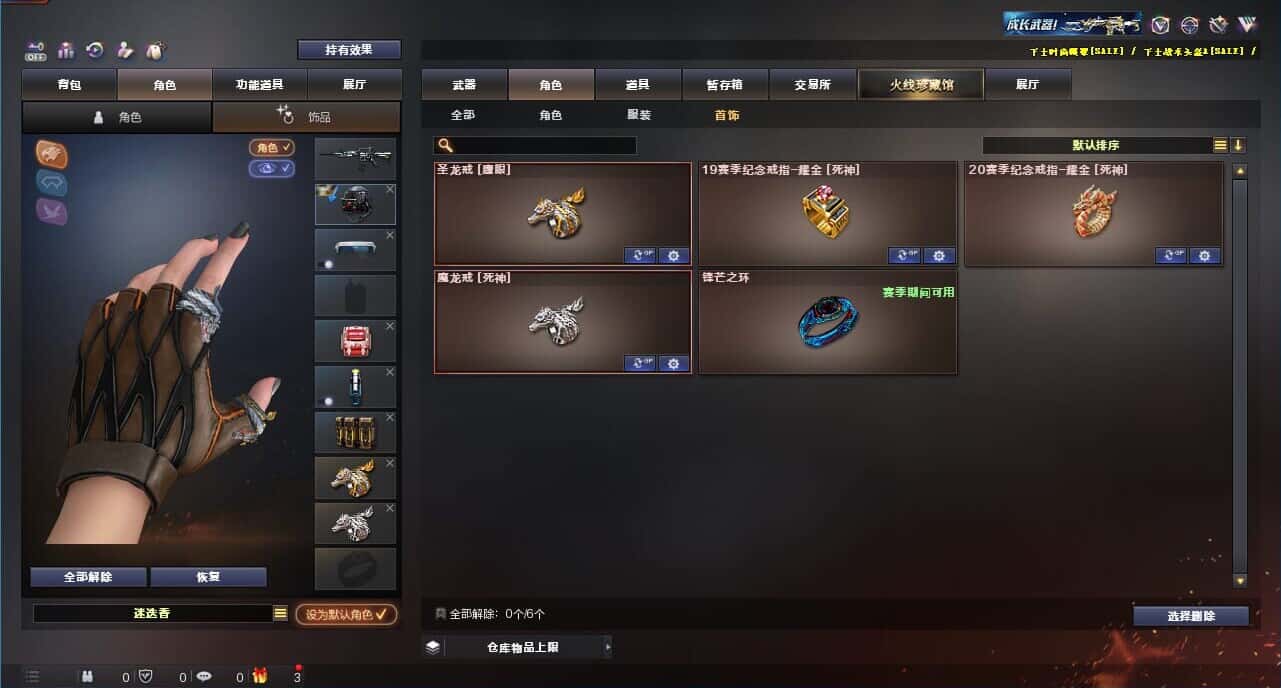Click the 全部解除 button
The image size is (1281, 688).
[x=88, y=577]
